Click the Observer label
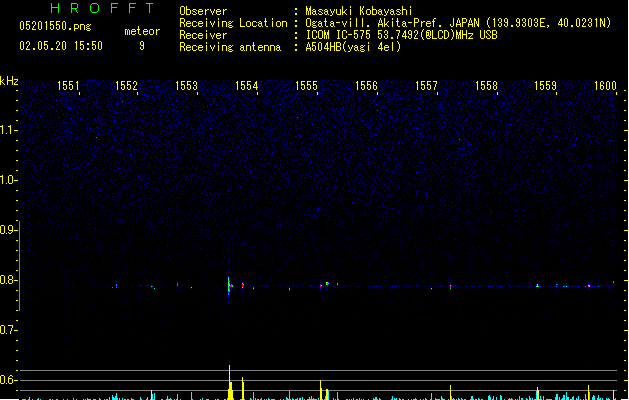 (203, 11)
